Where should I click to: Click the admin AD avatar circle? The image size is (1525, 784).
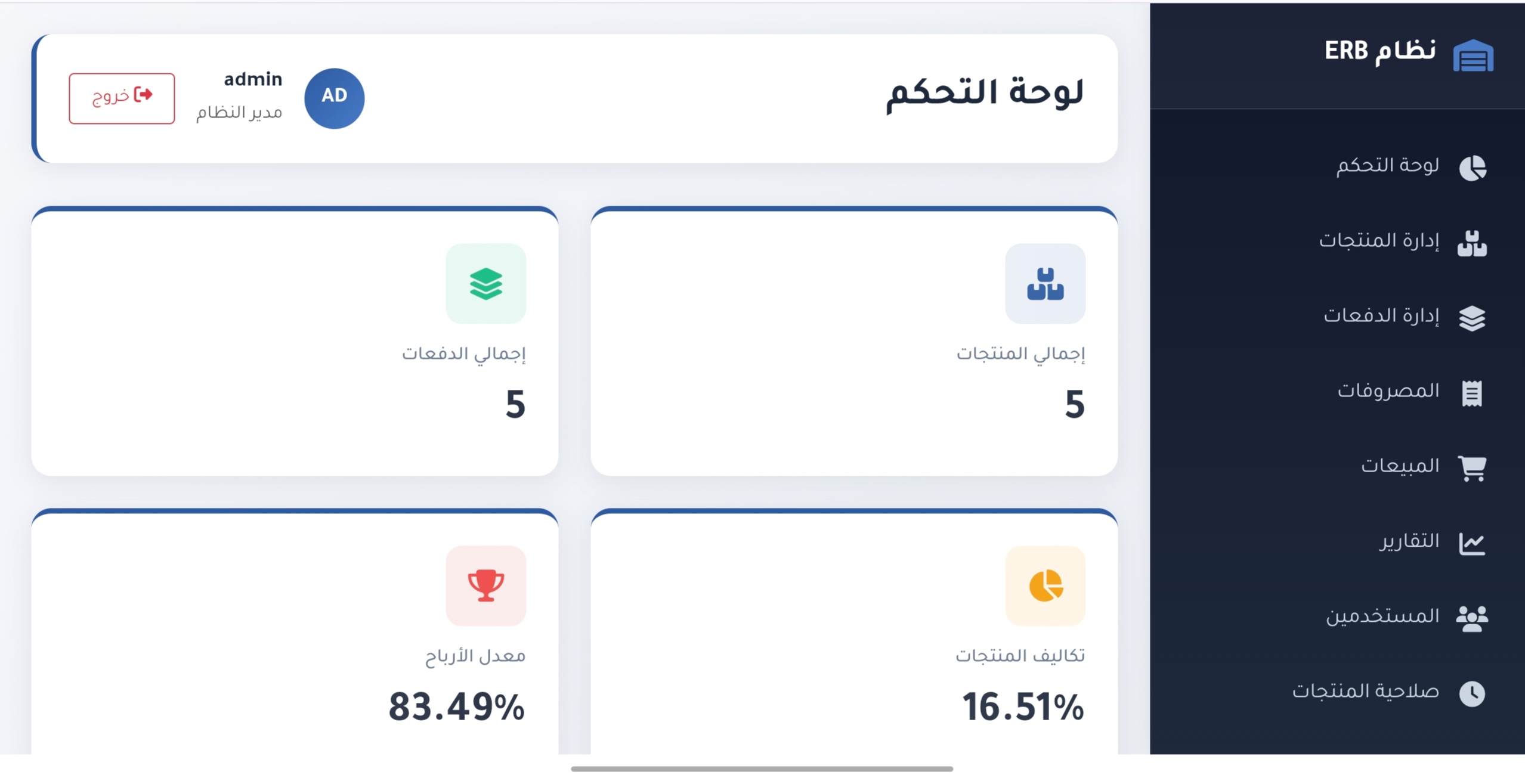pos(335,98)
